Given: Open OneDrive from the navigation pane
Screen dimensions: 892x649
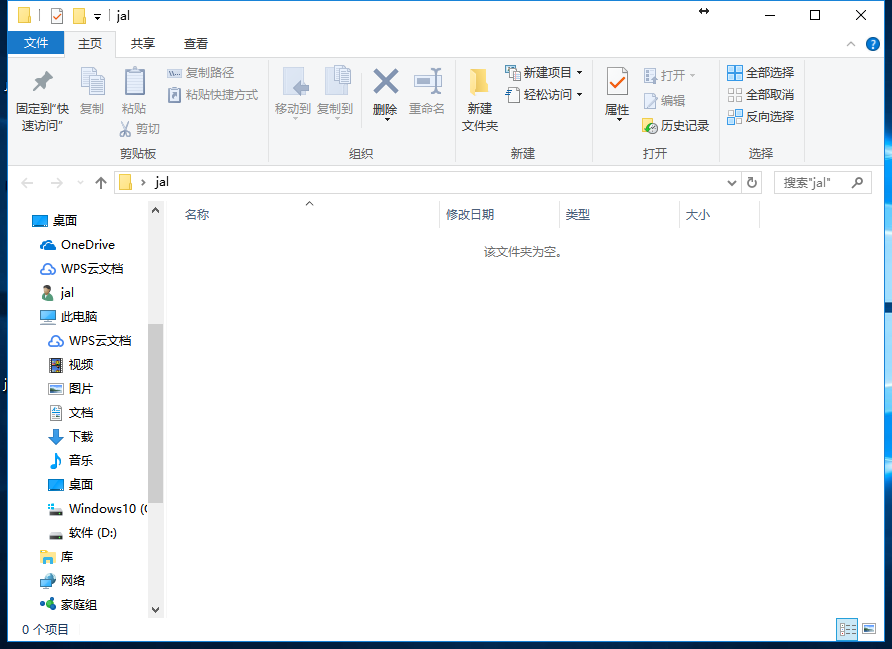Looking at the screenshot, I should click(x=88, y=244).
